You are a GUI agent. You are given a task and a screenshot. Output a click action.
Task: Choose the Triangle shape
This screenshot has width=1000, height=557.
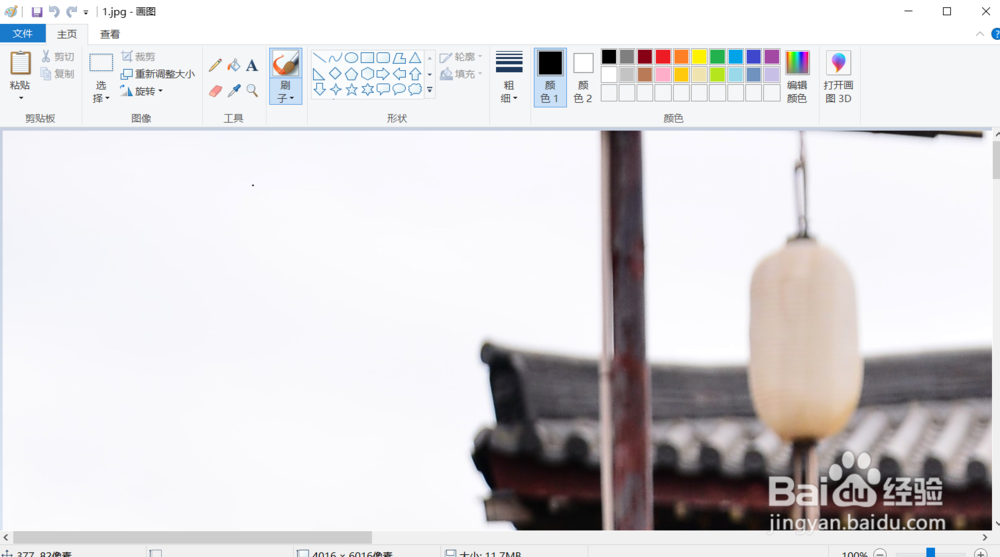pyautogui.click(x=415, y=58)
